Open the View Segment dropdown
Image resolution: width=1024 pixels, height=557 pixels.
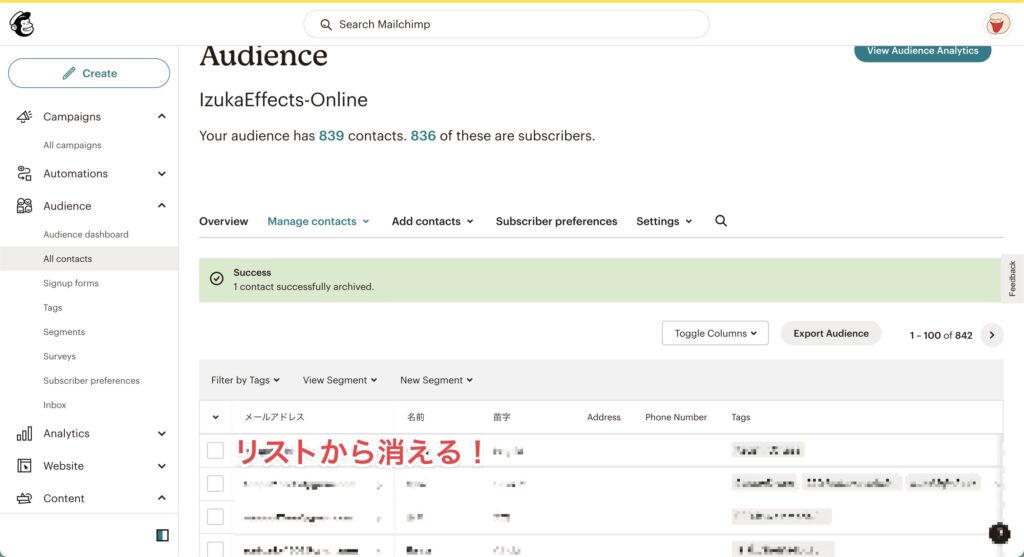(x=340, y=380)
